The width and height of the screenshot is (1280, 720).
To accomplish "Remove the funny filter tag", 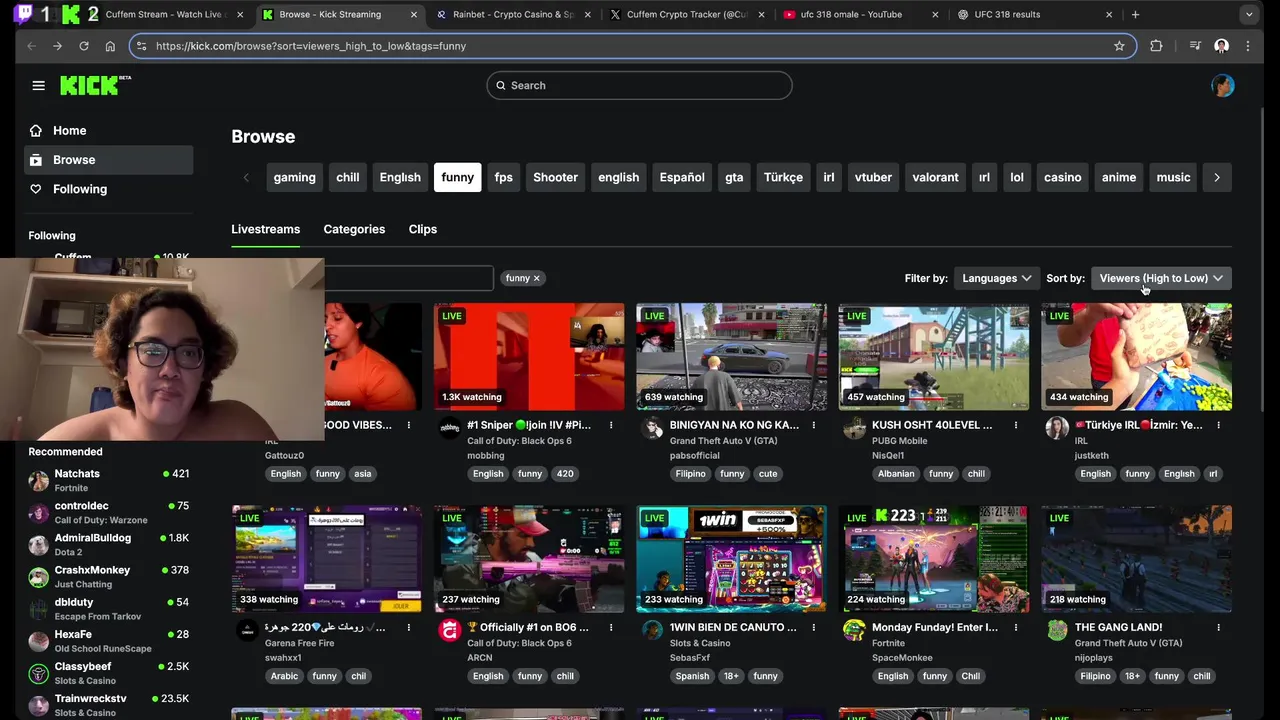I will (x=536, y=278).
